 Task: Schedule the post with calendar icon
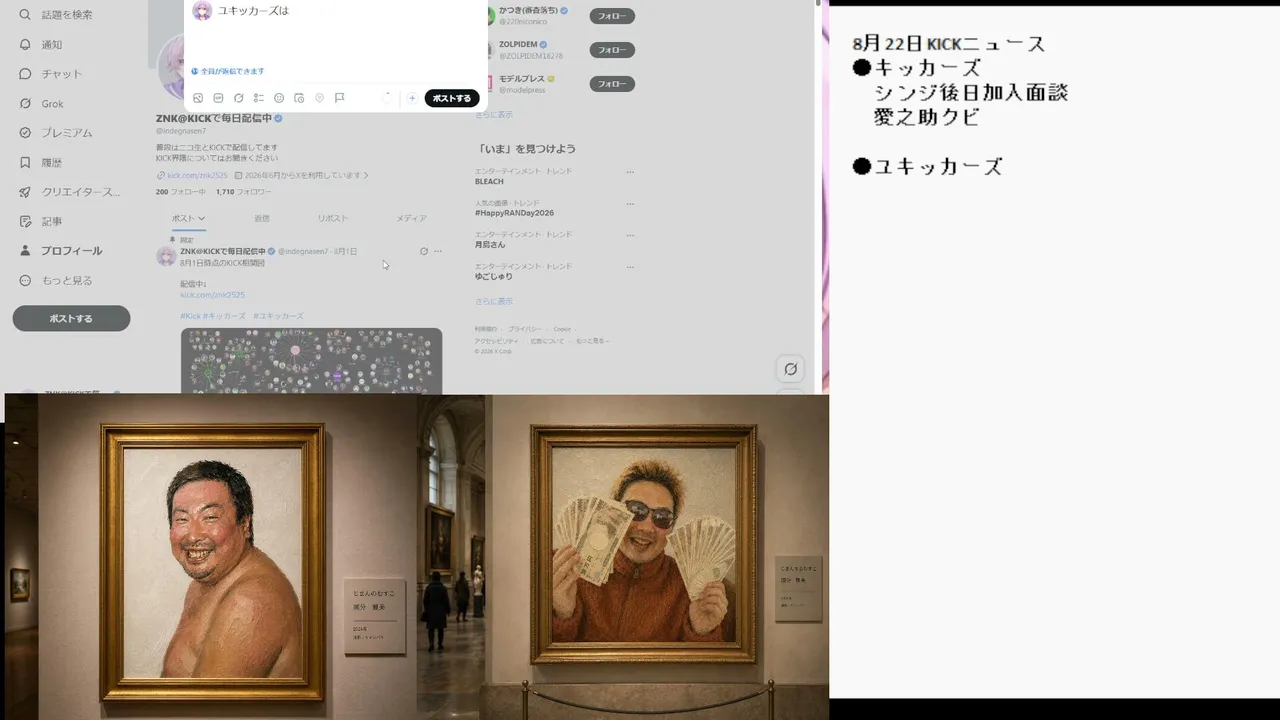(x=299, y=98)
